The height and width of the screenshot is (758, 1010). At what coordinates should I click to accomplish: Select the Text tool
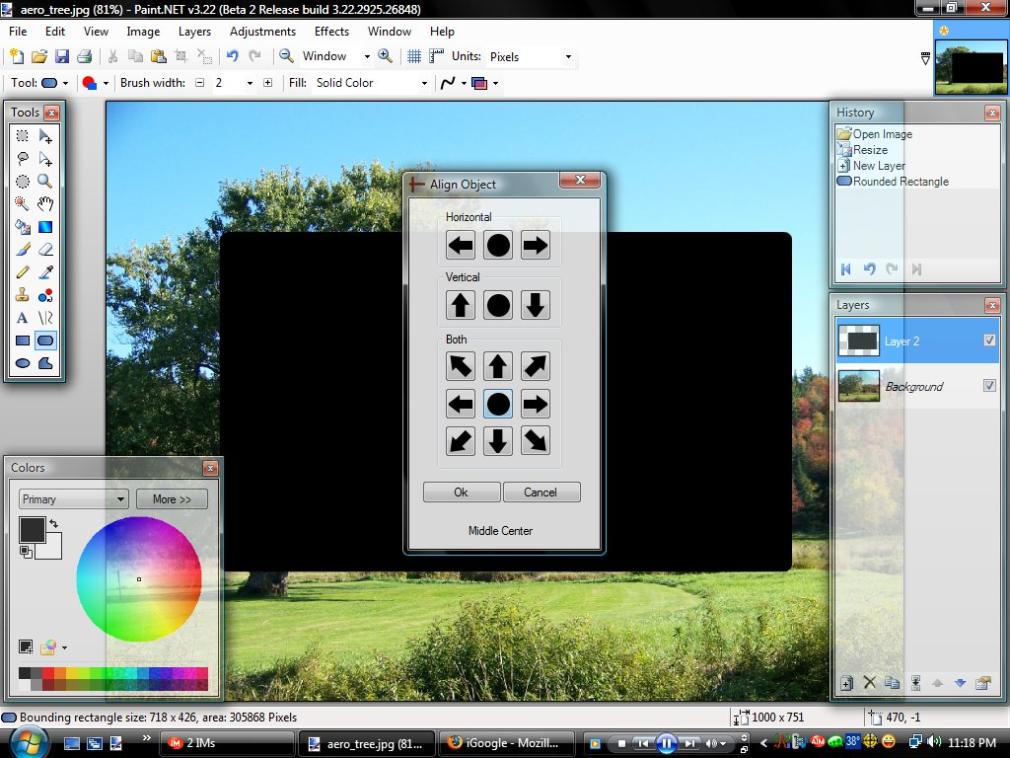(x=22, y=319)
